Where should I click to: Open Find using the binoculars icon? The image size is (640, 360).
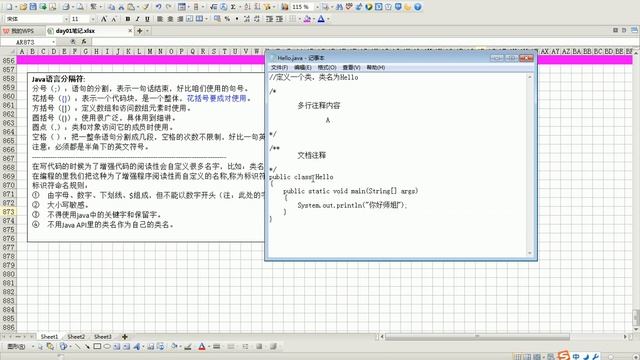click(x=339, y=7)
